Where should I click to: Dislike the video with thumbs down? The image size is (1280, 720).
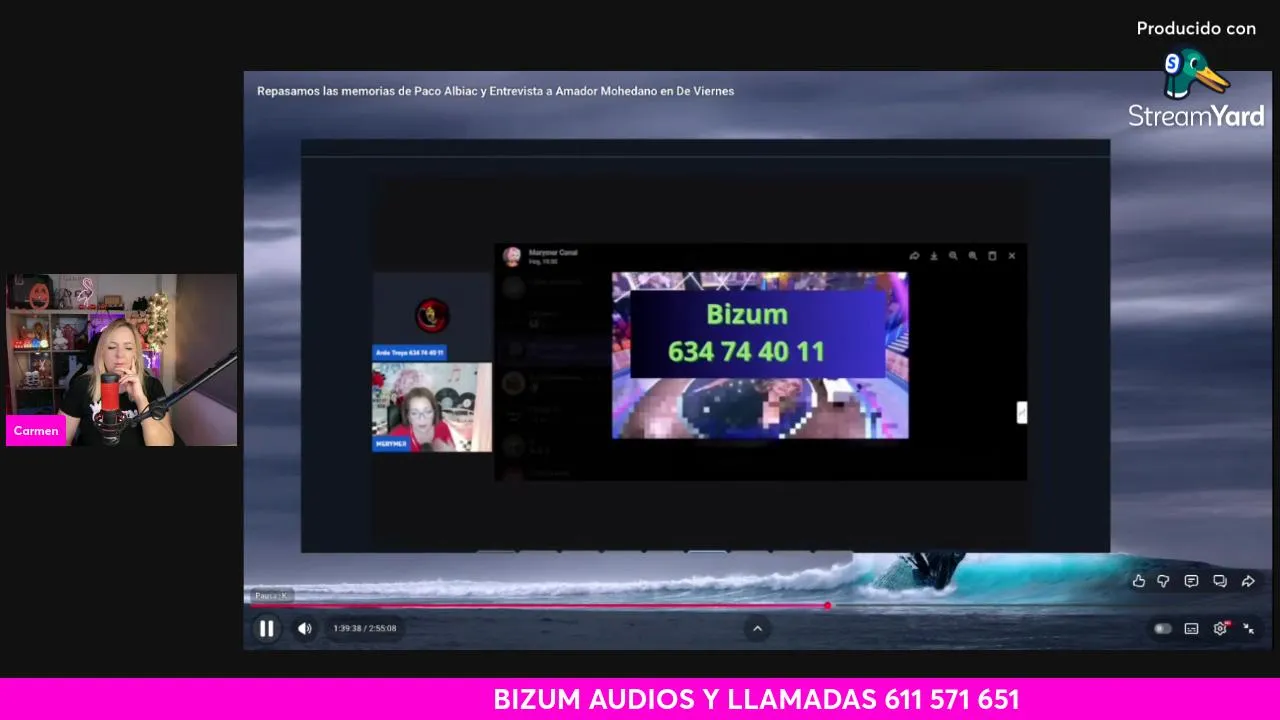pyautogui.click(x=1164, y=581)
